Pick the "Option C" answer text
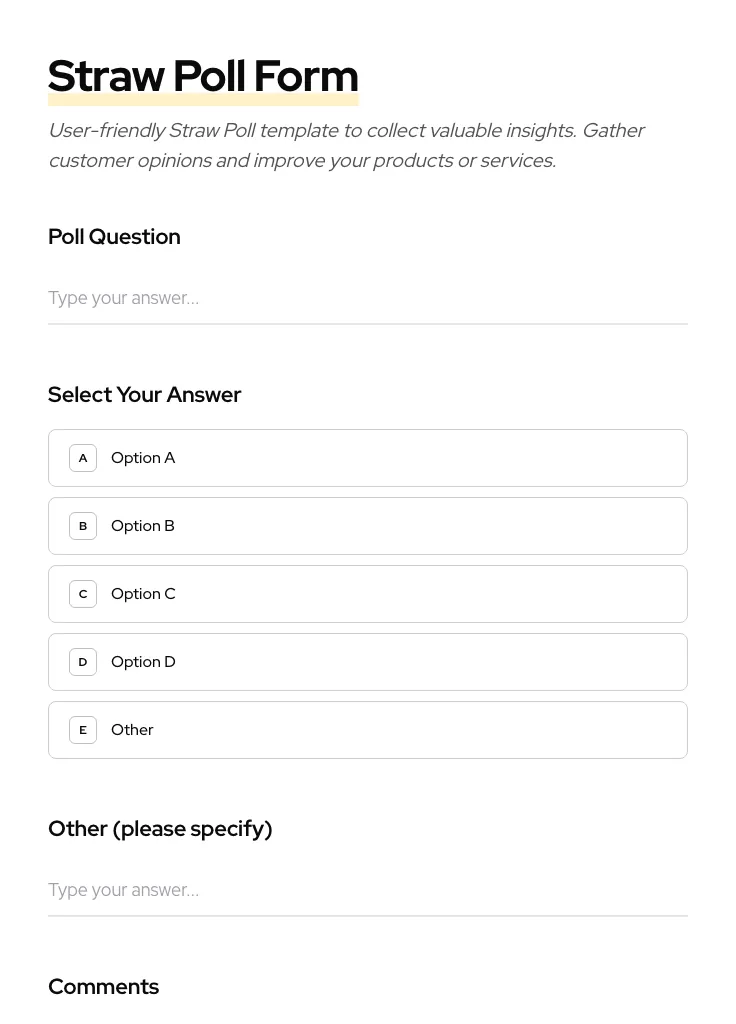This screenshot has height=1024, width=736. pyautogui.click(x=143, y=594)
